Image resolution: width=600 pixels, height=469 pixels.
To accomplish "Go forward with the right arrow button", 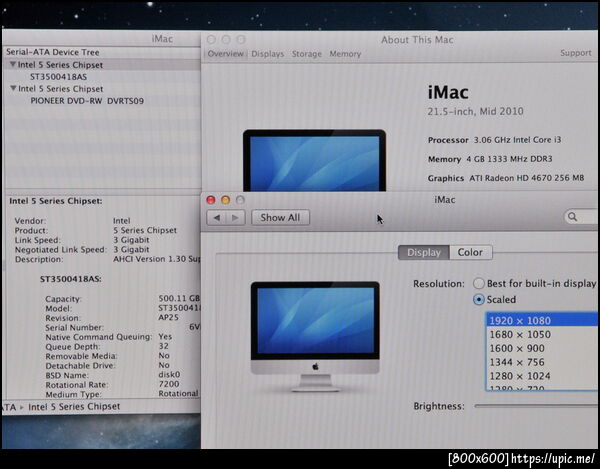I will pos(235,218).
